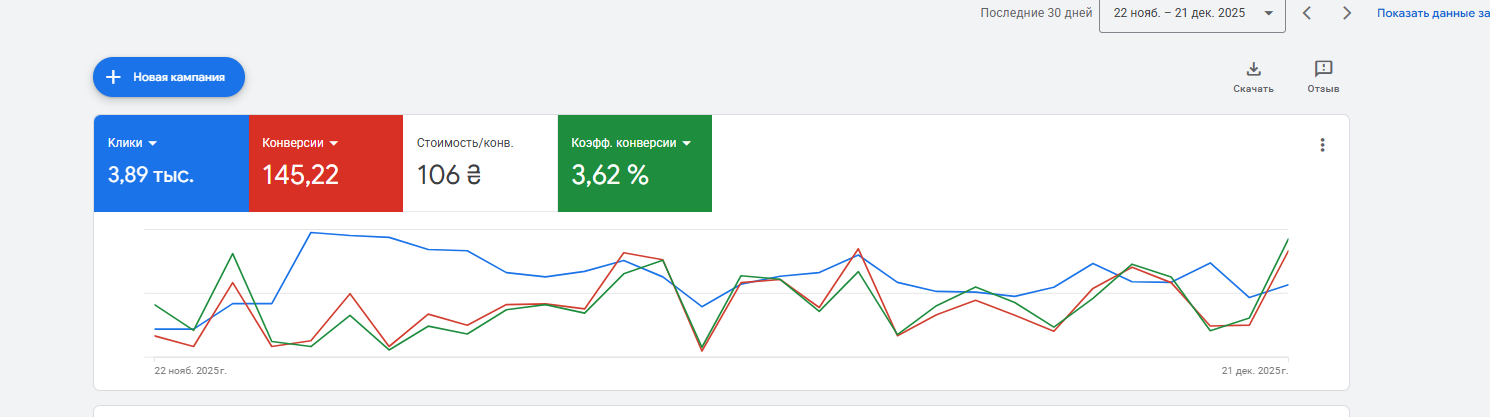This screenshot has height=417, width=1490.
Task: Select the Стоимость/конв. 106 ₴ tile
Action: (480, 164)
